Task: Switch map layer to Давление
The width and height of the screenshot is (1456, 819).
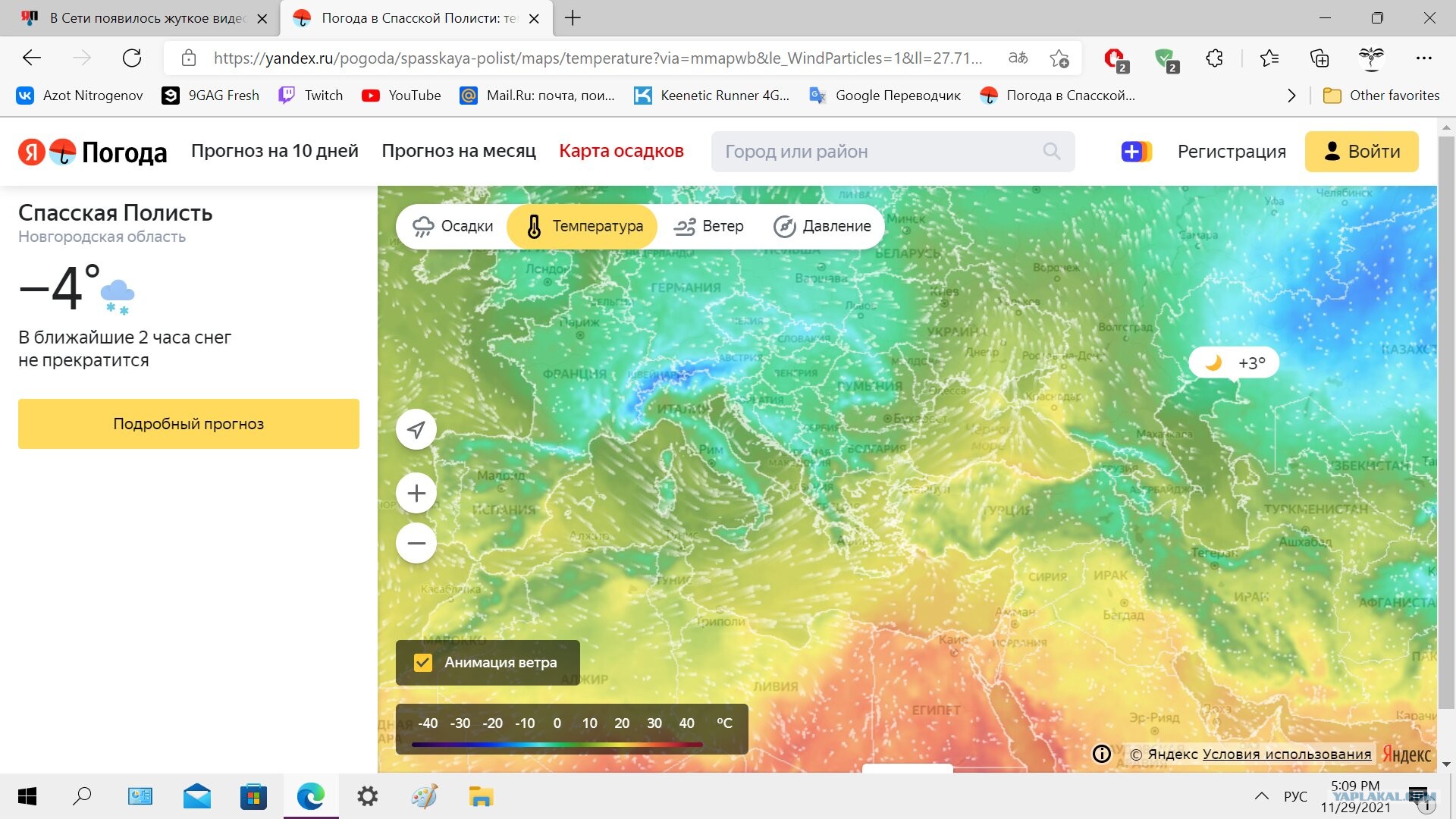Action: click(823, 226)
